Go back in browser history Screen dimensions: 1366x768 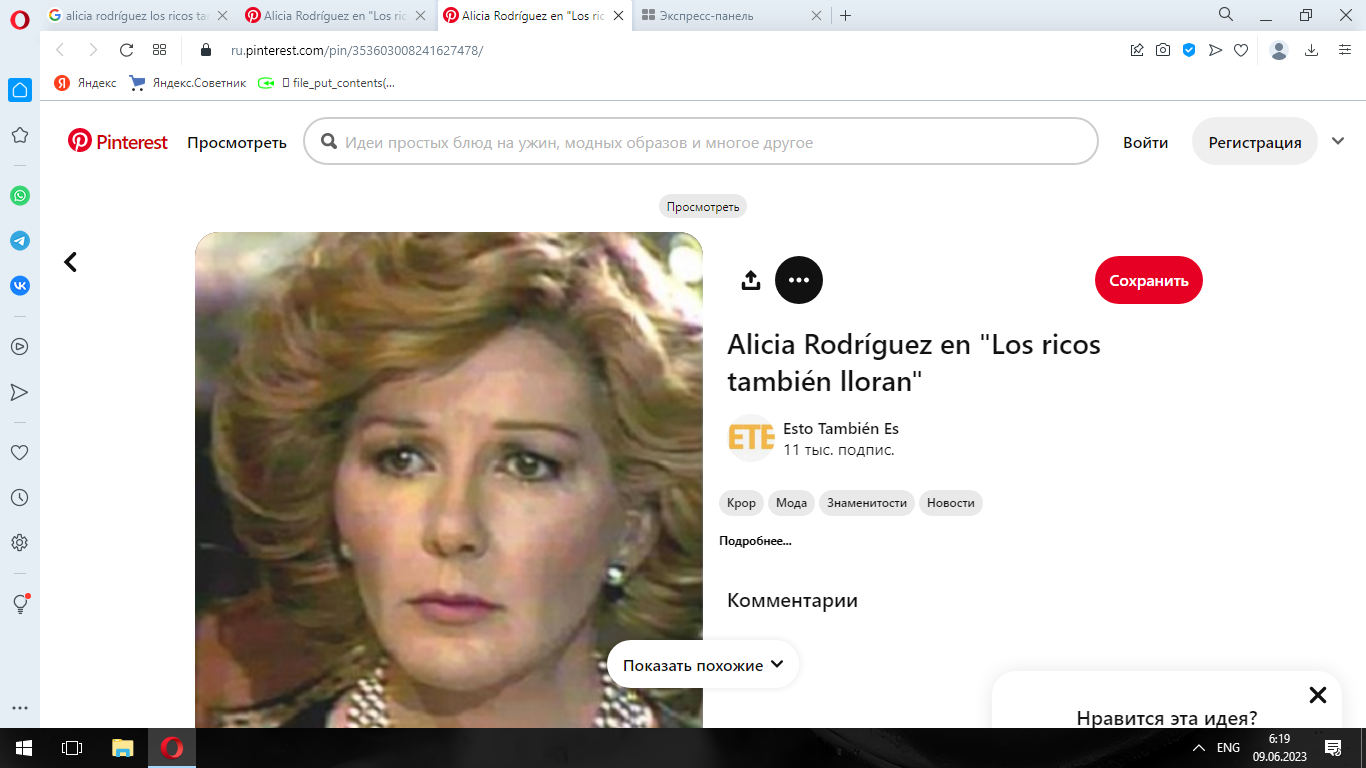click(x=60, y=50)
